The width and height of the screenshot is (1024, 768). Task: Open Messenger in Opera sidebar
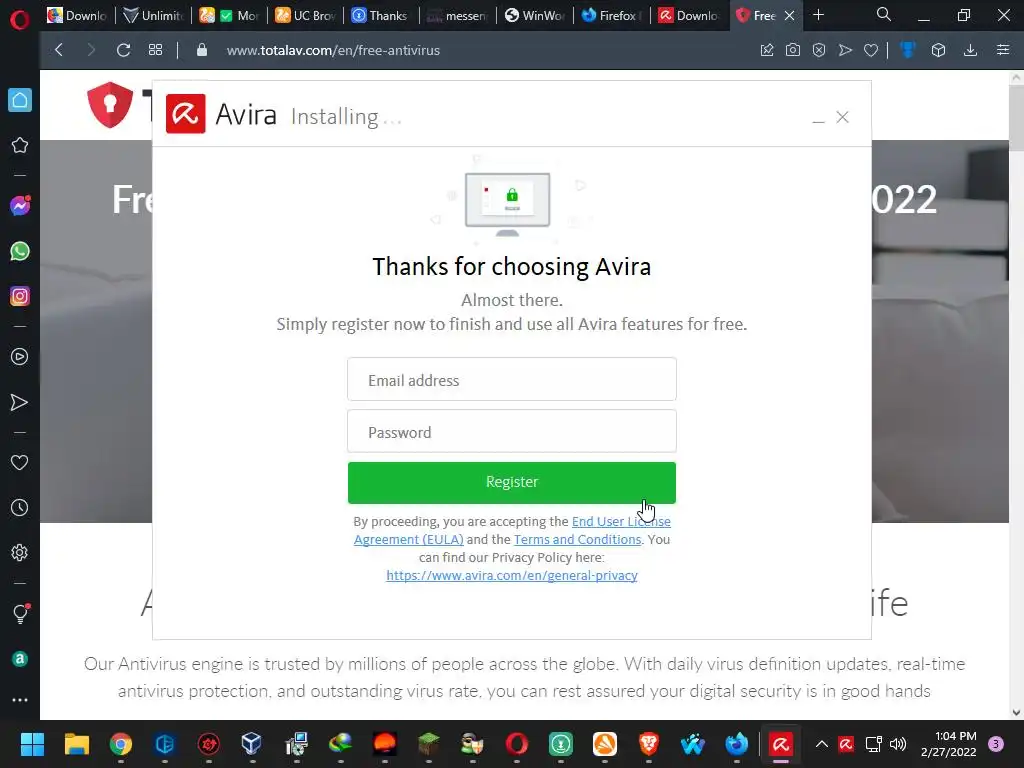pyautogui.click(x=20, y=206)
